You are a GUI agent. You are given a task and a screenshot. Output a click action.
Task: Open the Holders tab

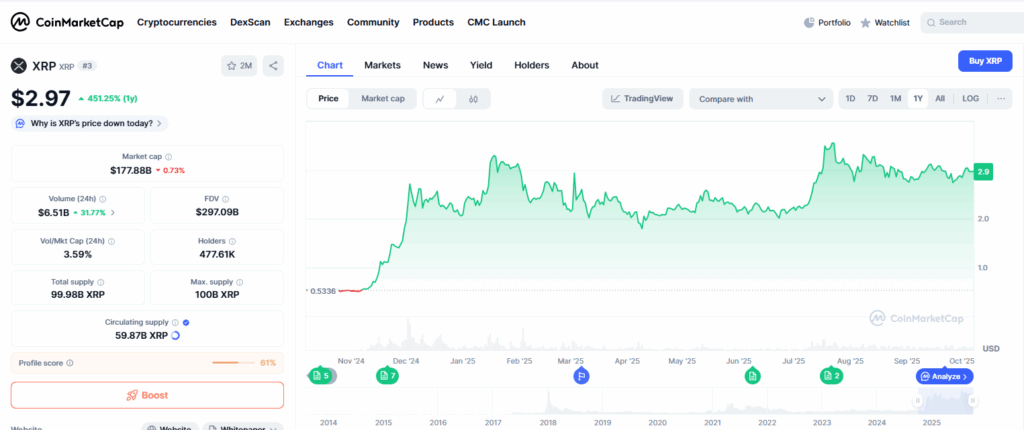[532, 65]
